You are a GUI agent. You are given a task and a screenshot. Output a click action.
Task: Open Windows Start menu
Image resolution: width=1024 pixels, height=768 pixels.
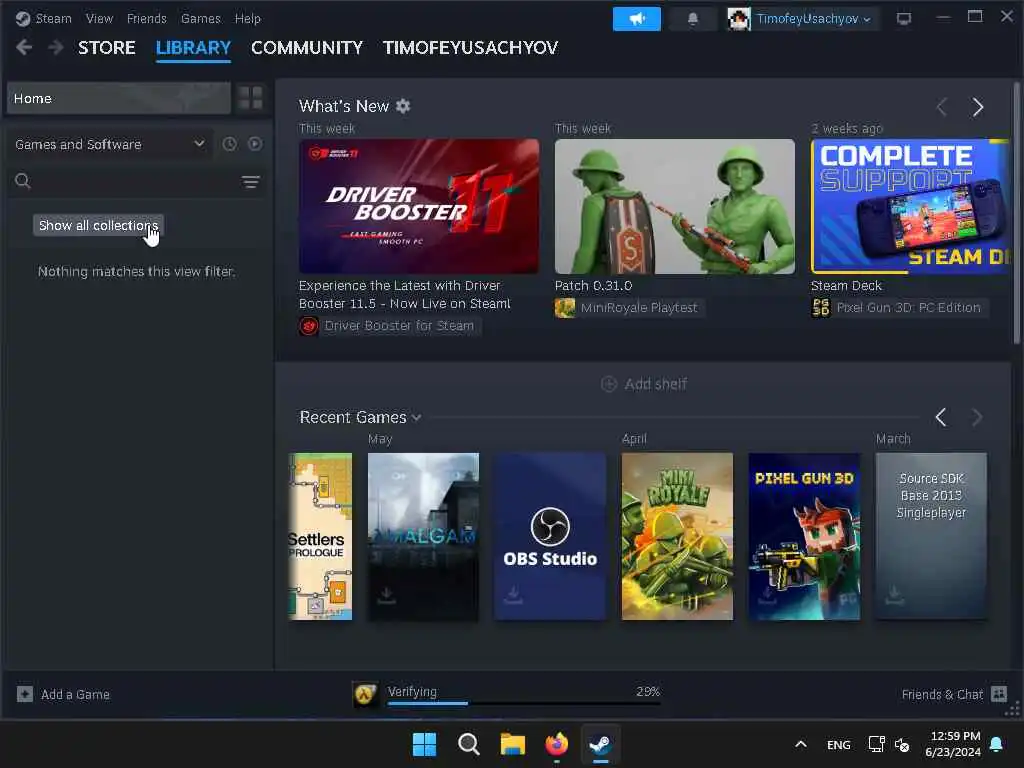click(424, 744)
